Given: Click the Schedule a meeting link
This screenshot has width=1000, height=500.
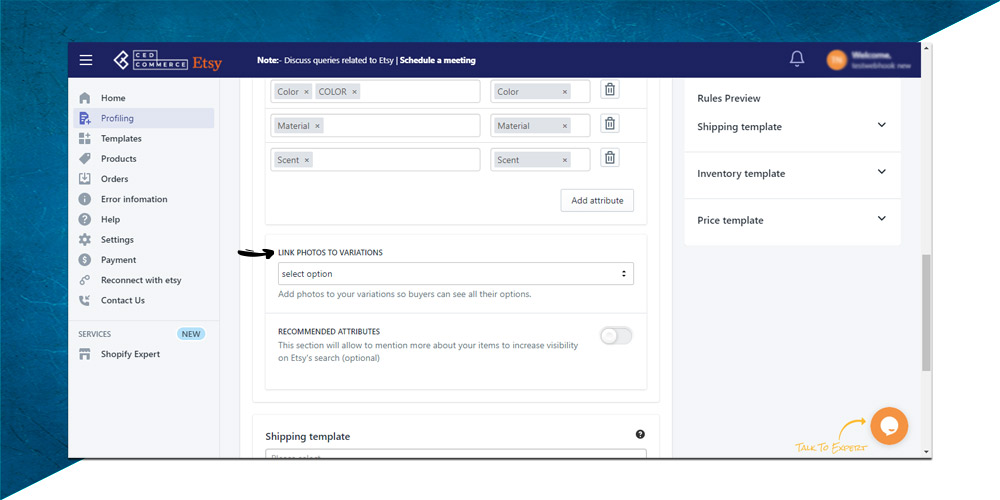Looking at the screenshot, I should tap(438, 61).
